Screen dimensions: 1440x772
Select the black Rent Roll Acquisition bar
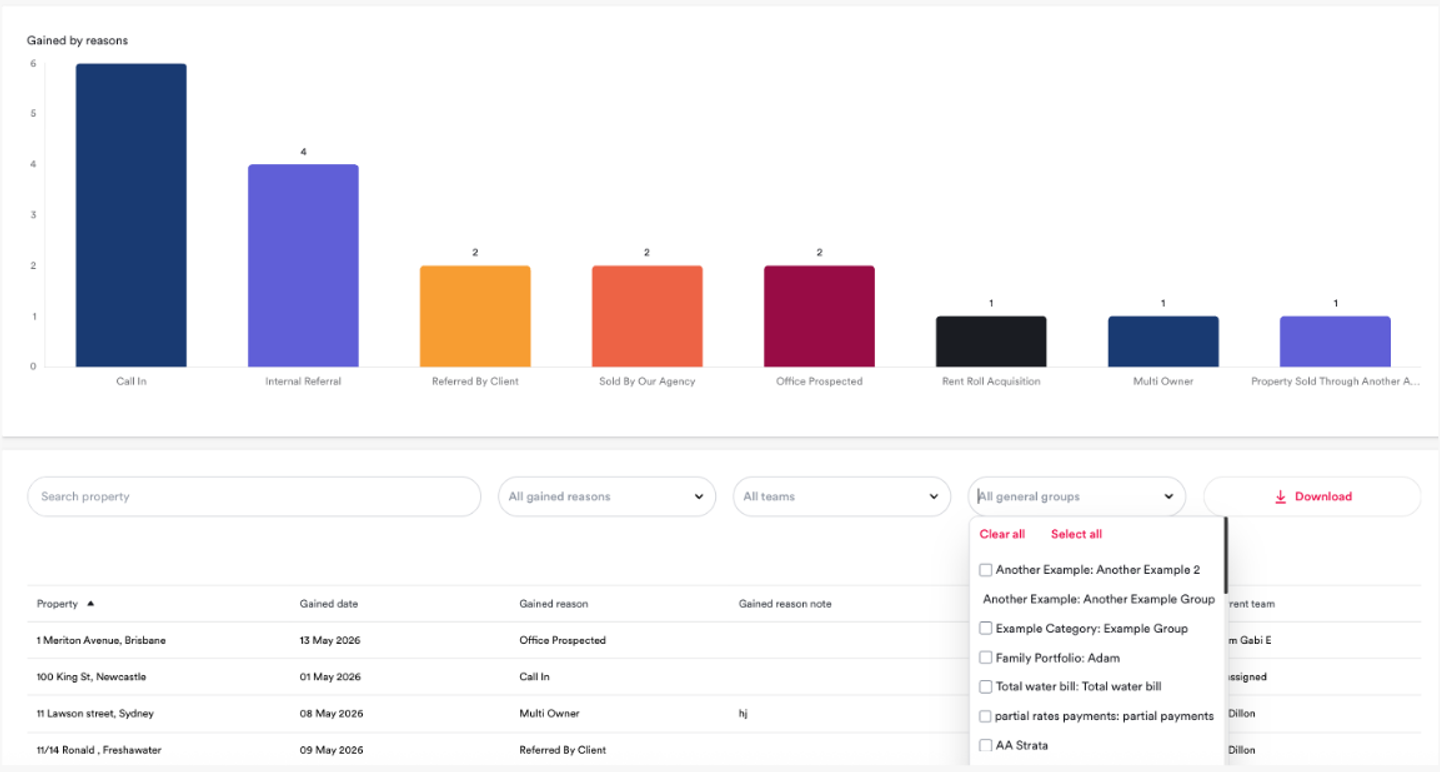point(991,342)
